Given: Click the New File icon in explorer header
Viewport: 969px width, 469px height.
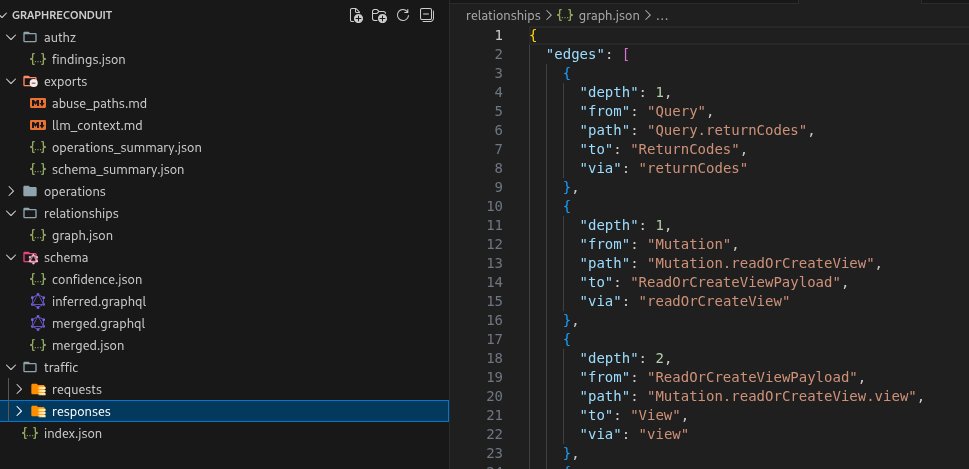Looking at the screenshot, I should click(x=356, y=15).
